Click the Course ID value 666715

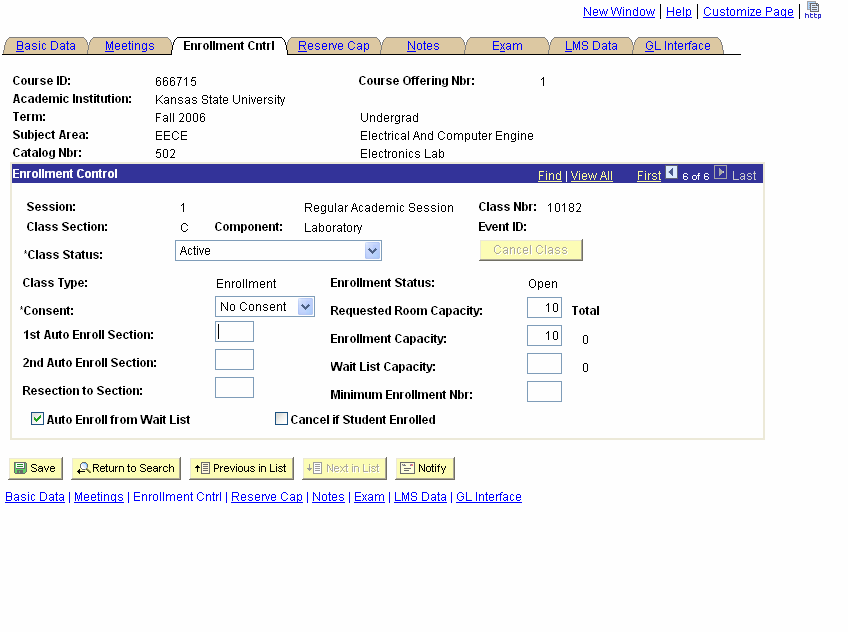point(176,82)
